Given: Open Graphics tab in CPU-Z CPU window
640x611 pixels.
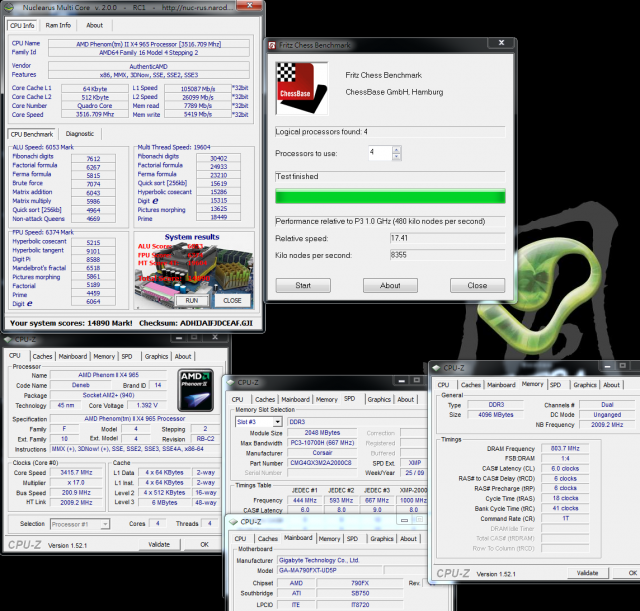Looking at the screenshot, I should click(156, 356).
